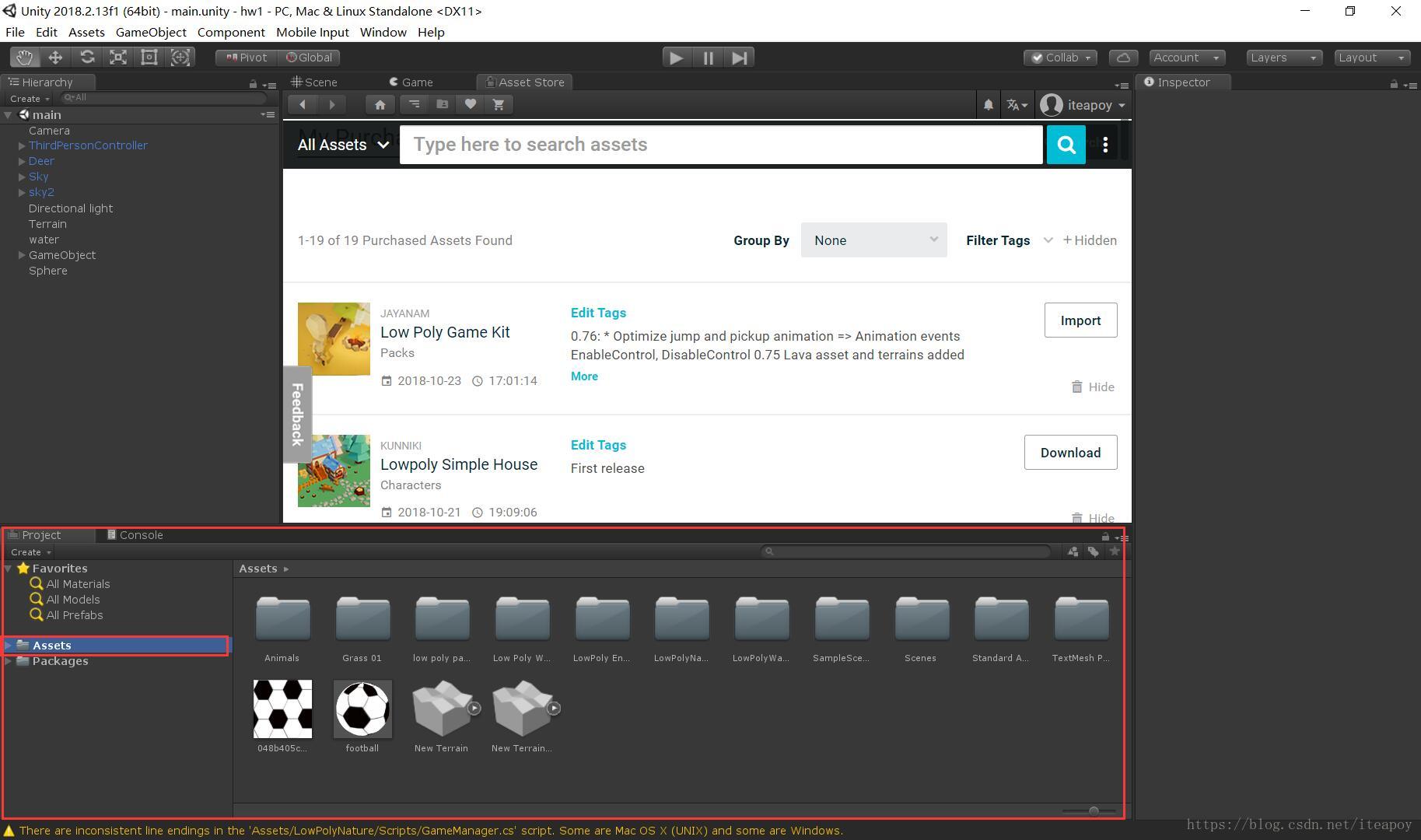Switch to the Game tab
Image resolution: width=1421 pixels, height=840 pixels.
pyautogui.click(x=411, y=82)
